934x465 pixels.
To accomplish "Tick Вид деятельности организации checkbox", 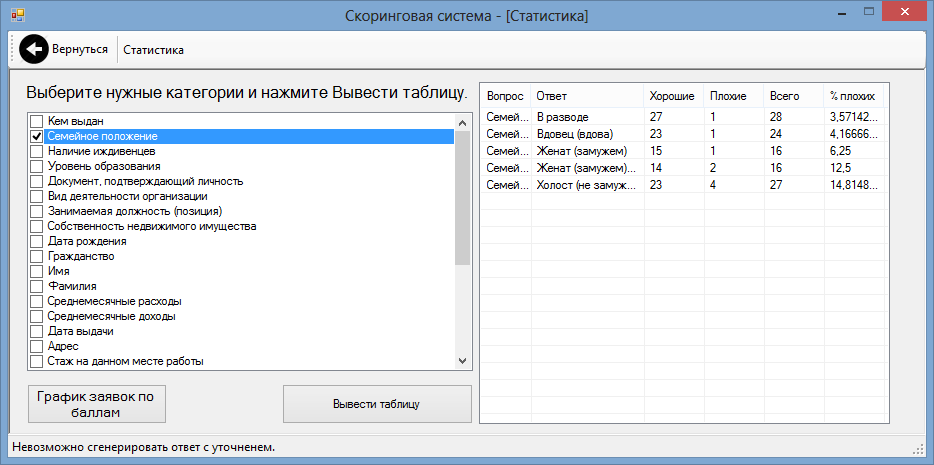I will 37,196.
